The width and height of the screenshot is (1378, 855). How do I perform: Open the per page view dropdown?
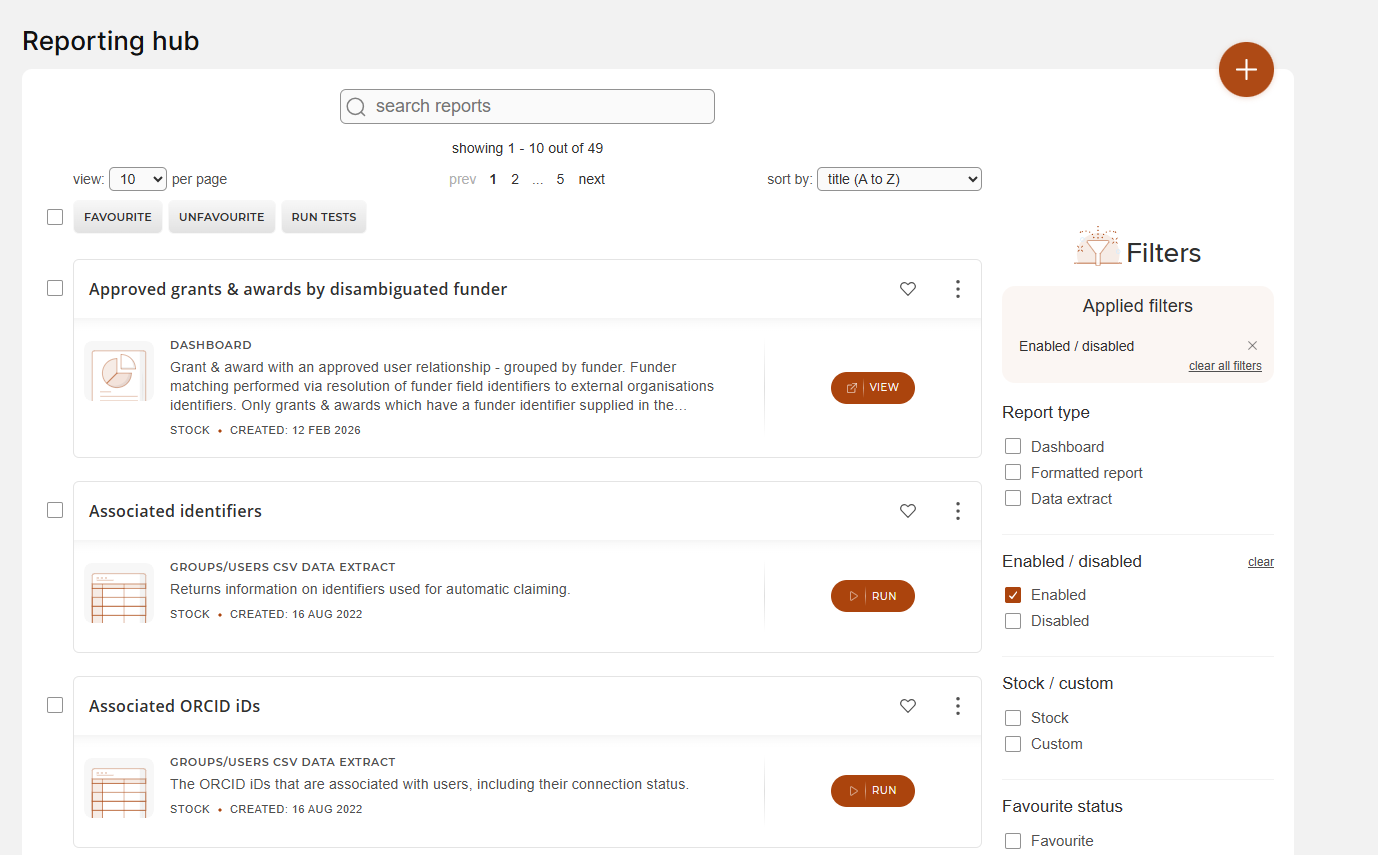[x=138, y=179]
